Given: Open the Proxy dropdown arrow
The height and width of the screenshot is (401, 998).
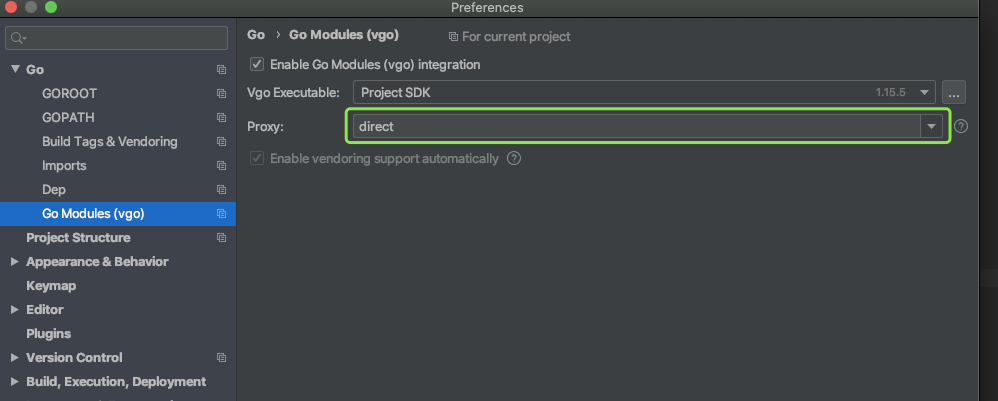Looking at the screenshot, I should pyautogui.click(x=931, y=126).
